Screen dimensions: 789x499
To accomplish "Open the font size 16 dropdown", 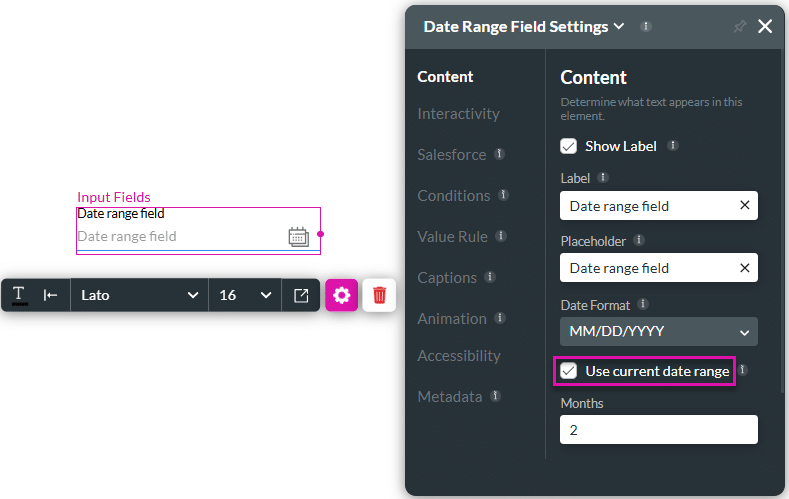I will [x=245, y=295].
